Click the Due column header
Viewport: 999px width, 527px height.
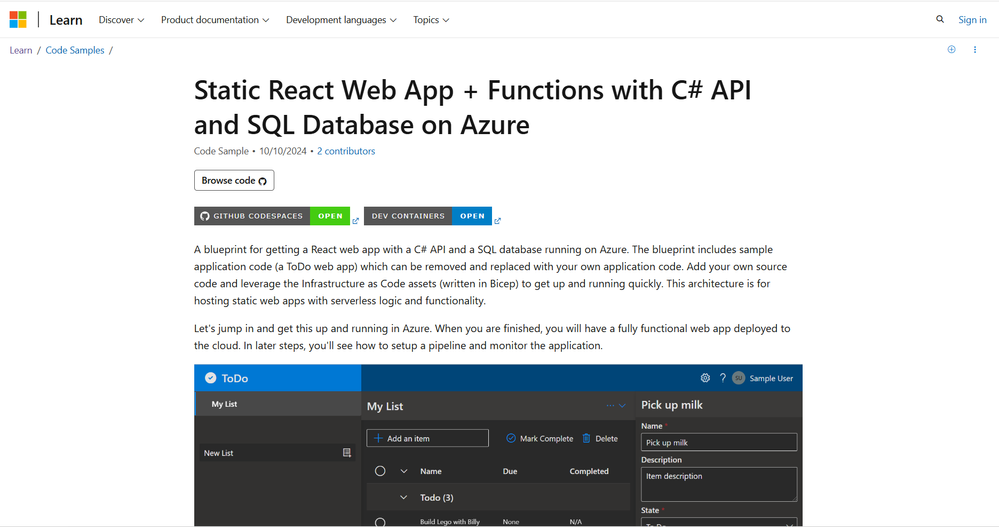click(x=510, y=472)
